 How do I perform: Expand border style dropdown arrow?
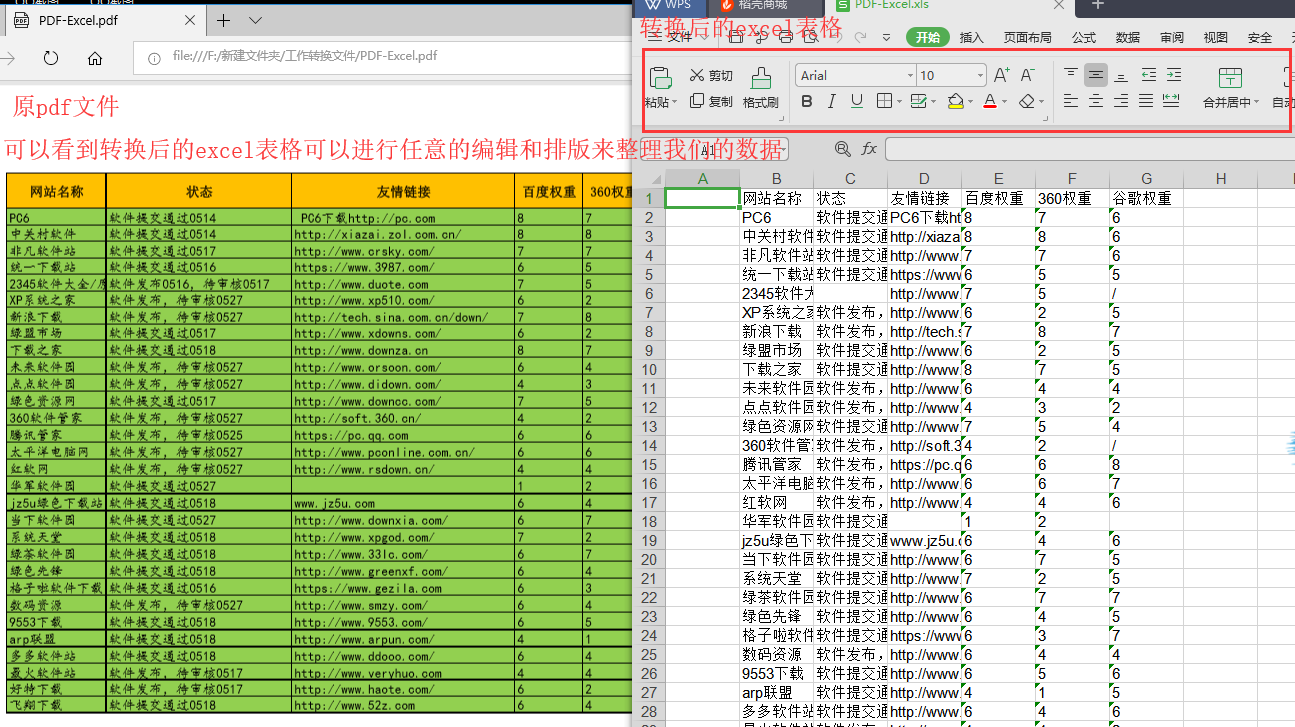point(898,102)
